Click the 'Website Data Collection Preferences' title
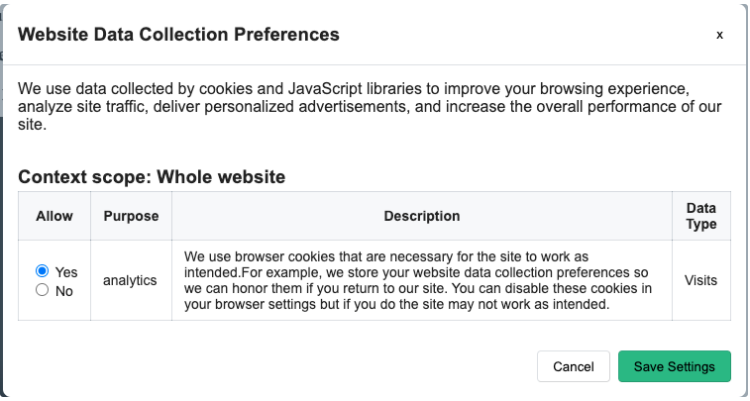 click(x=179, y=35)
